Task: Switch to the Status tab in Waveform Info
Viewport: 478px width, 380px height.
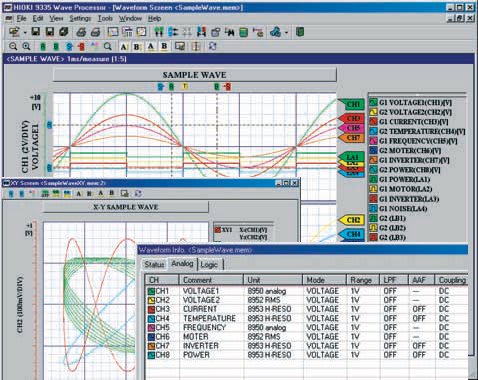Action: tap(154, 264)
